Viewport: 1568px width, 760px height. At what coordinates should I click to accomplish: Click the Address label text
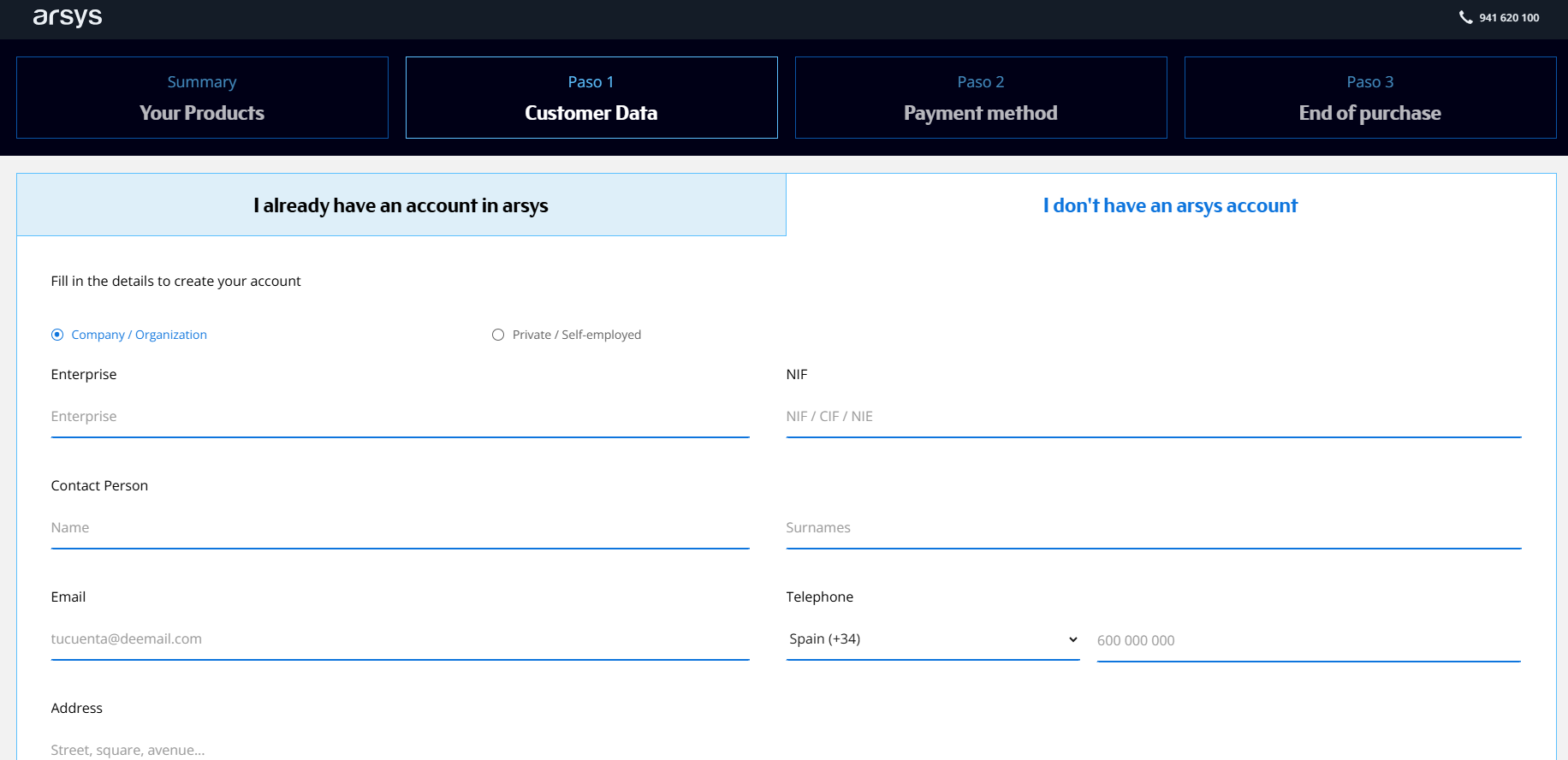coord(77,708)
